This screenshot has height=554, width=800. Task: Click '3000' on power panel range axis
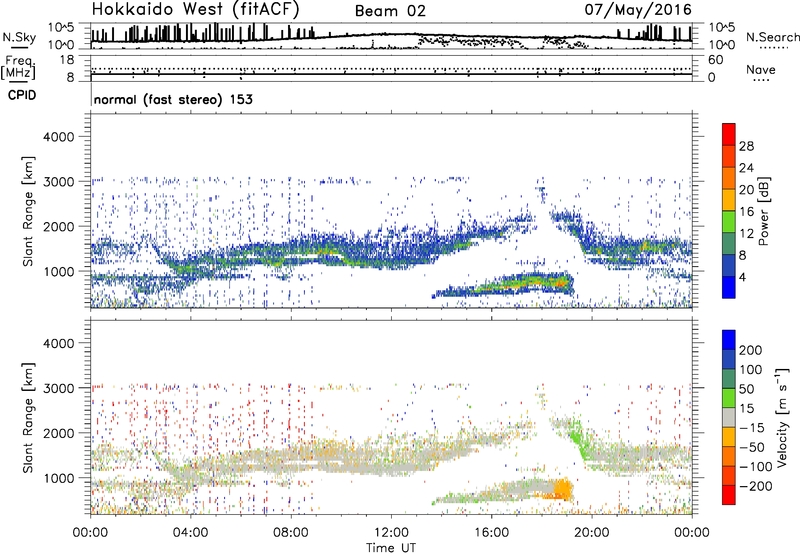[59, 182]
